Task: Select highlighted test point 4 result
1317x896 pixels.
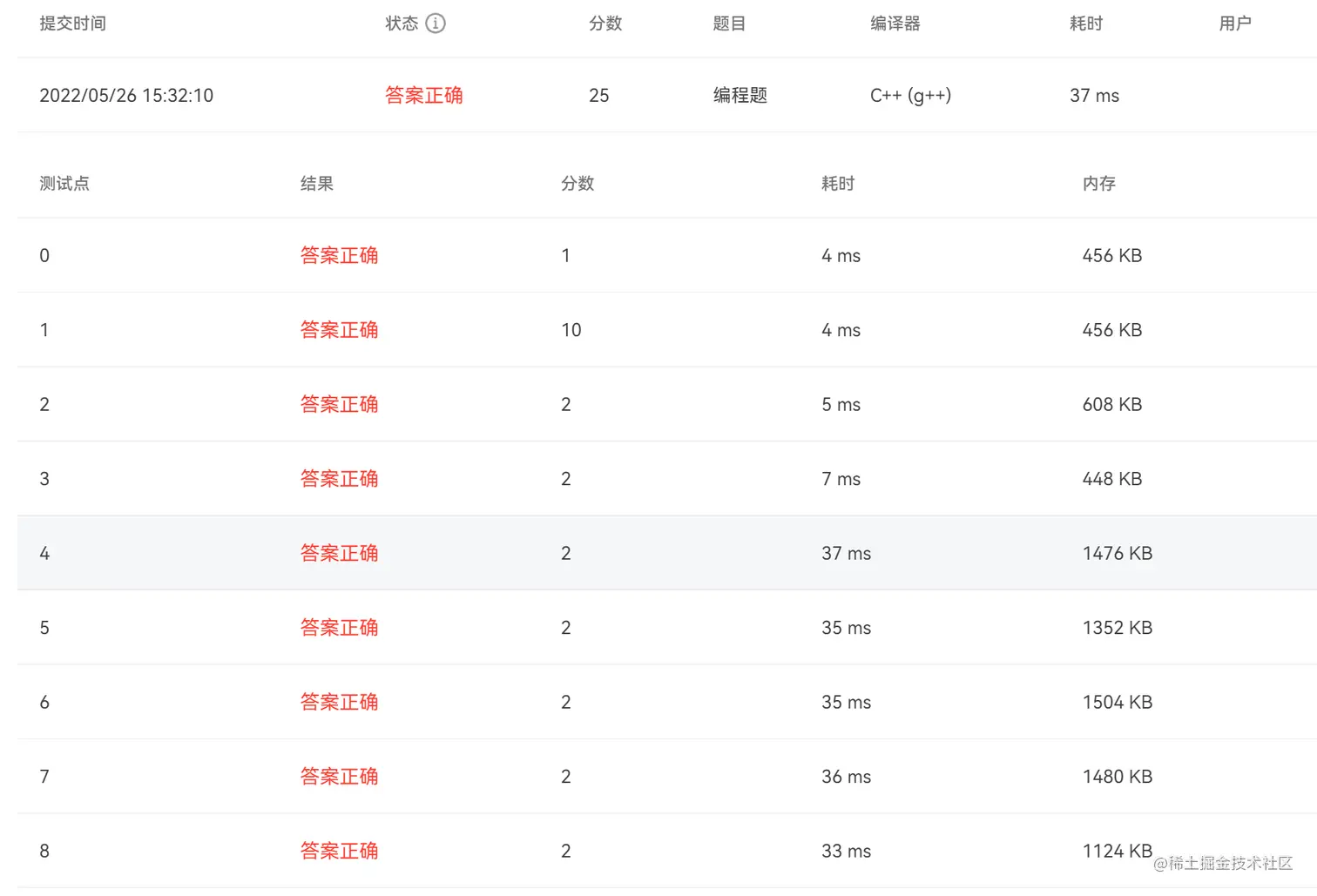Action: tap(339, 553)
